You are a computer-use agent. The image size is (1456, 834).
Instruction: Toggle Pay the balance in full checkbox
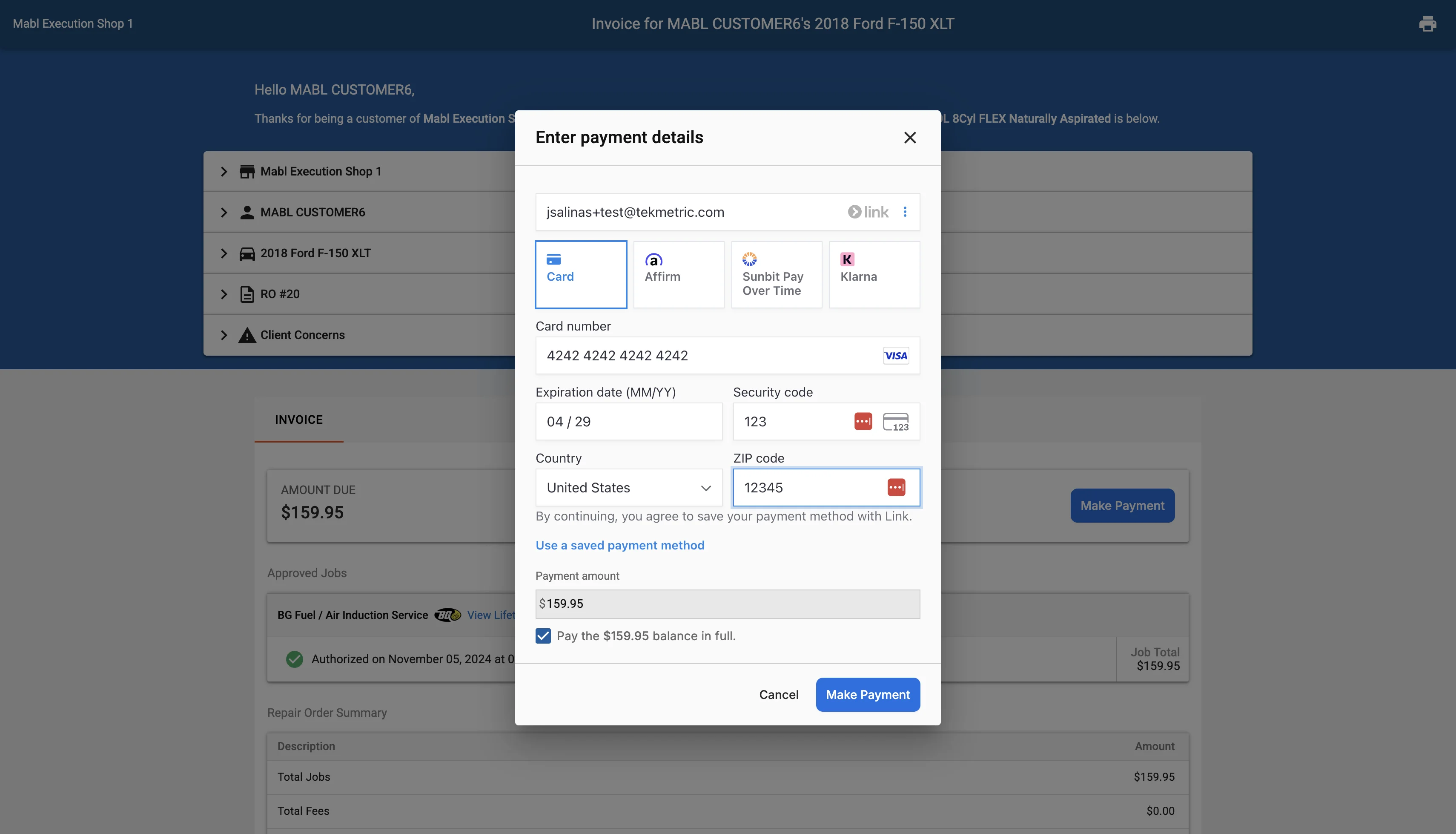tap(543, 636)
